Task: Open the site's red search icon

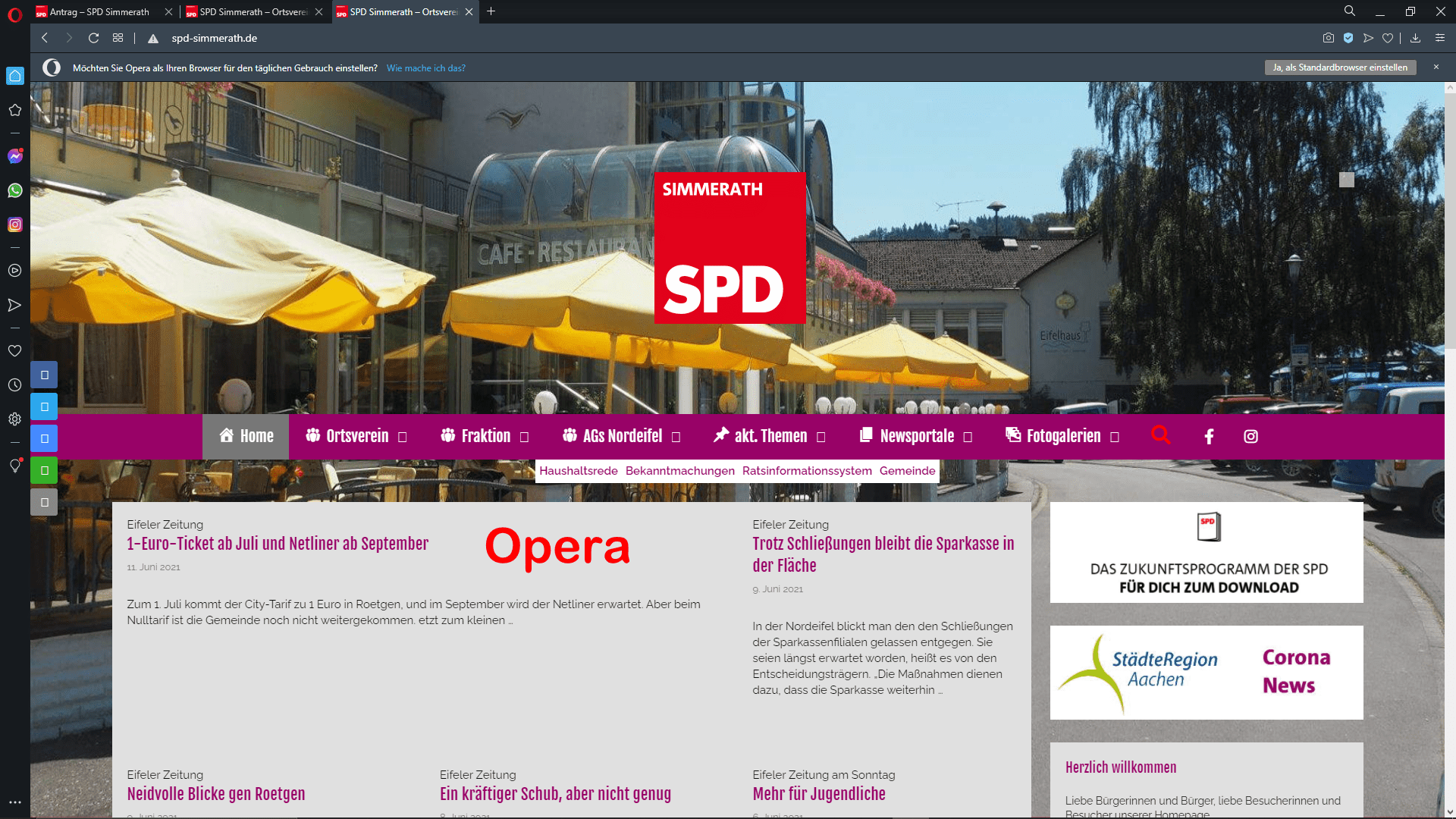Action: click(x=1161, y=435)
